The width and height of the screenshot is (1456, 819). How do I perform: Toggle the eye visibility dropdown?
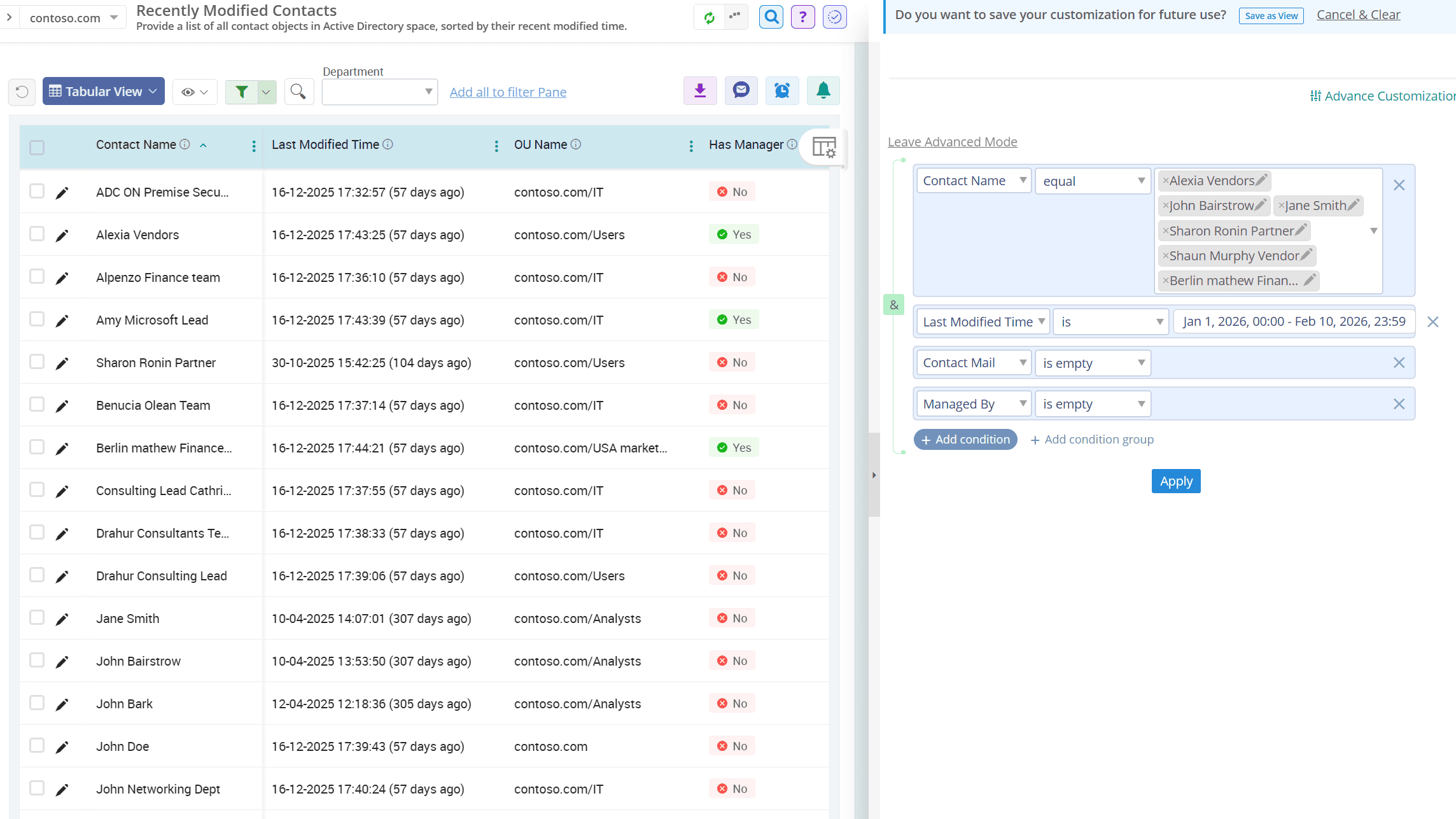click(x=194, y=92)
